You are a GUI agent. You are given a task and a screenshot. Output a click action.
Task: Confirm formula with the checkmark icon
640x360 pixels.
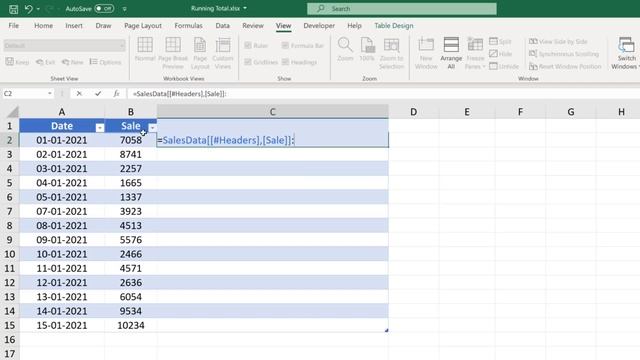coord(98,93)
